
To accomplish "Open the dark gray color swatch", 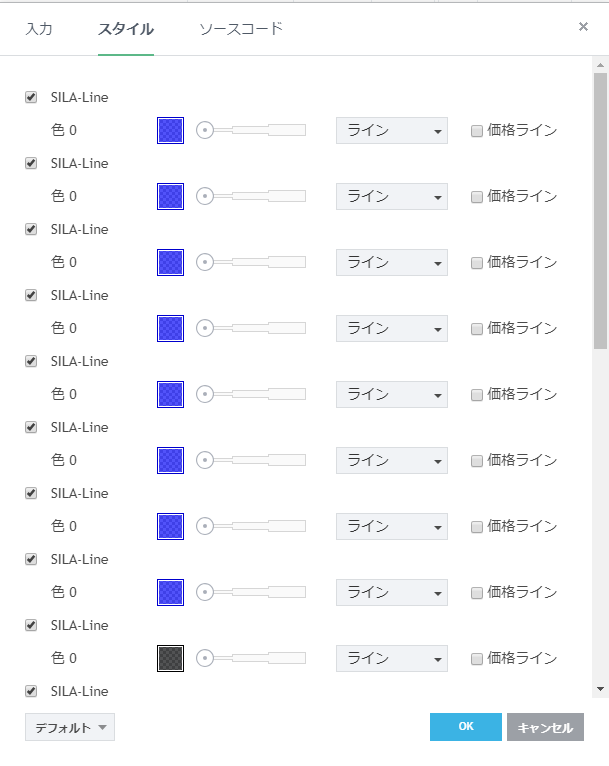I will tap(170, 658).
